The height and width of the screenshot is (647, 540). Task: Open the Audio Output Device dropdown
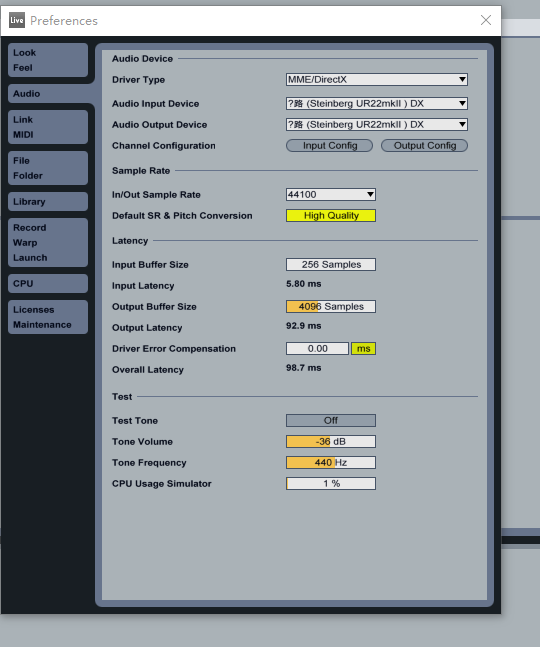tap(377, 124)
